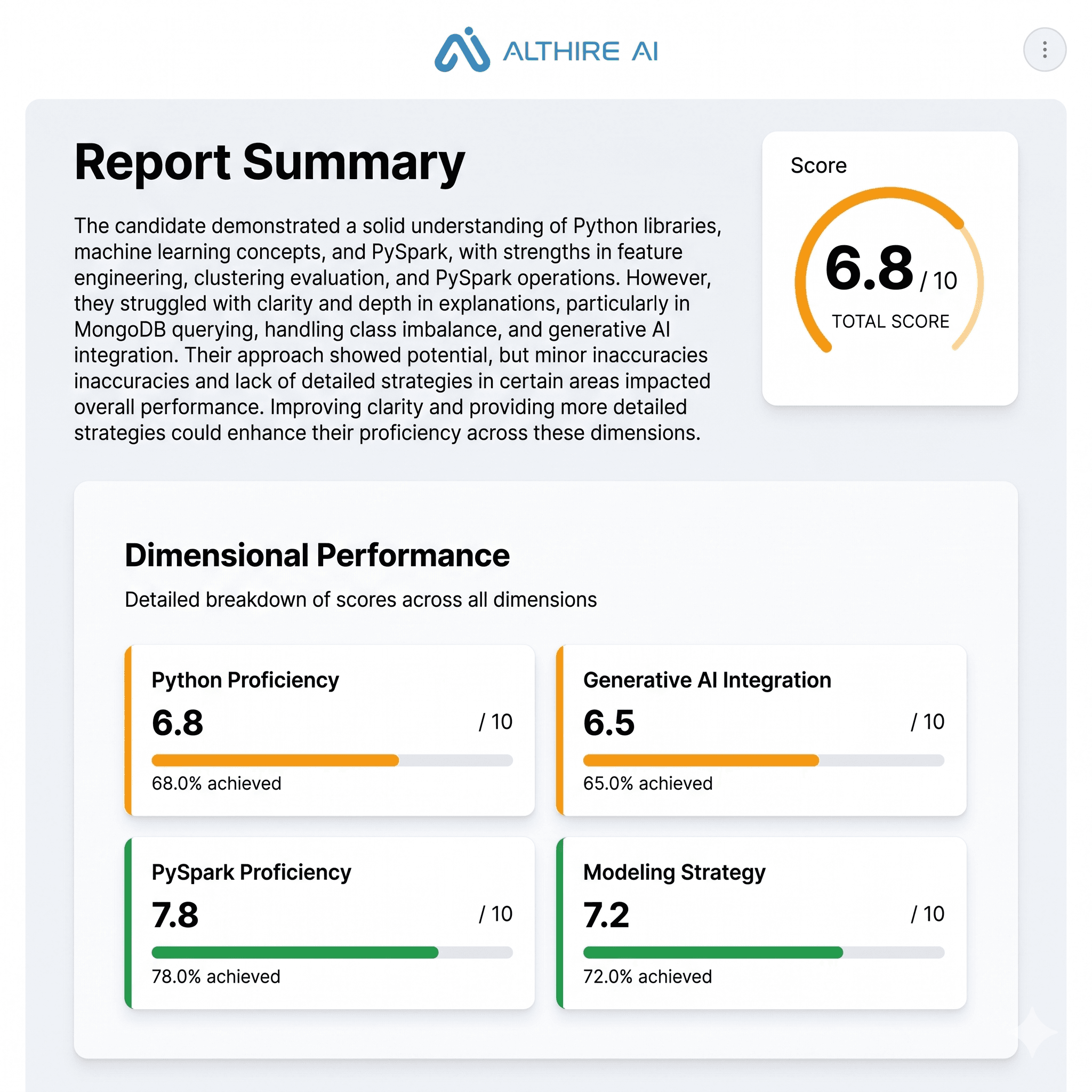Click '/ 10' on the Python Proficiency card
The width and height of the screenshot is (1092, 1092).
[496, 722]
